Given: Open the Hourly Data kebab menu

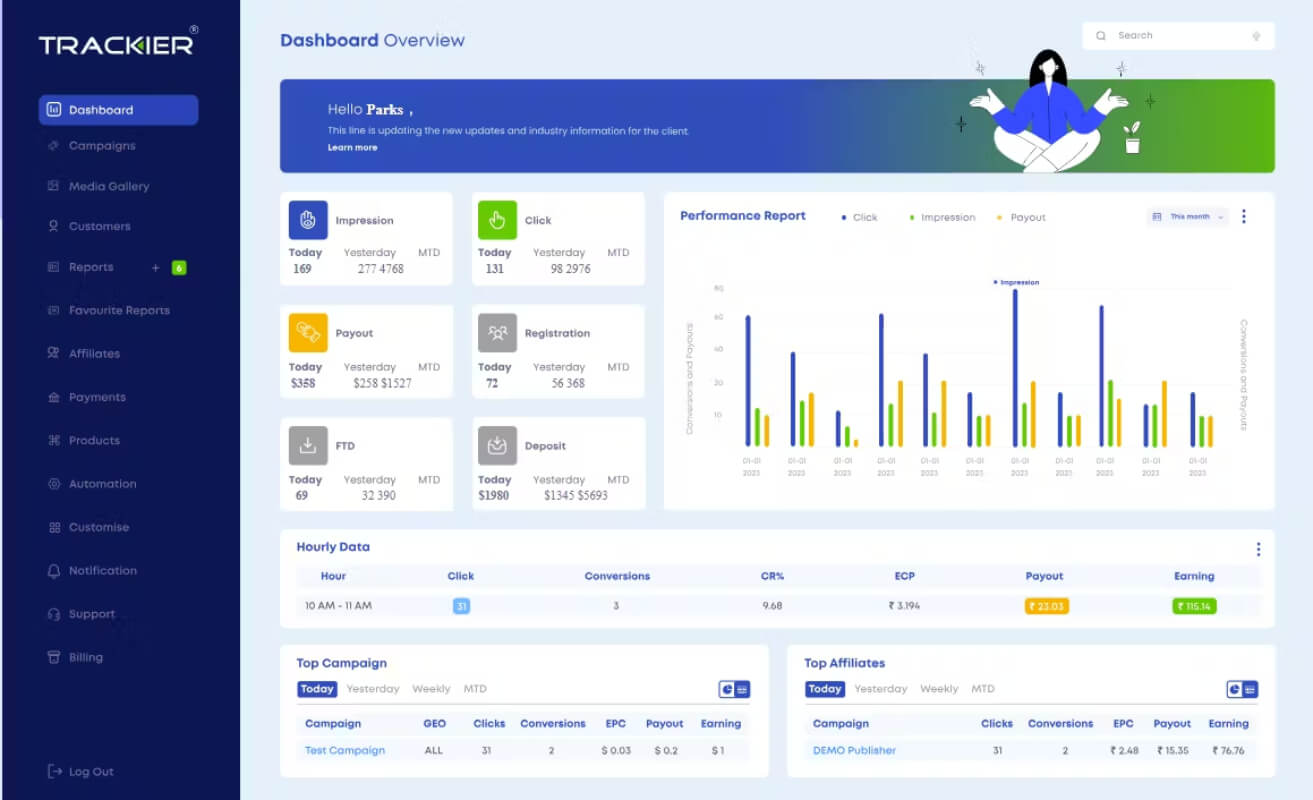Looking at the screenshot, I should 1258,549.
